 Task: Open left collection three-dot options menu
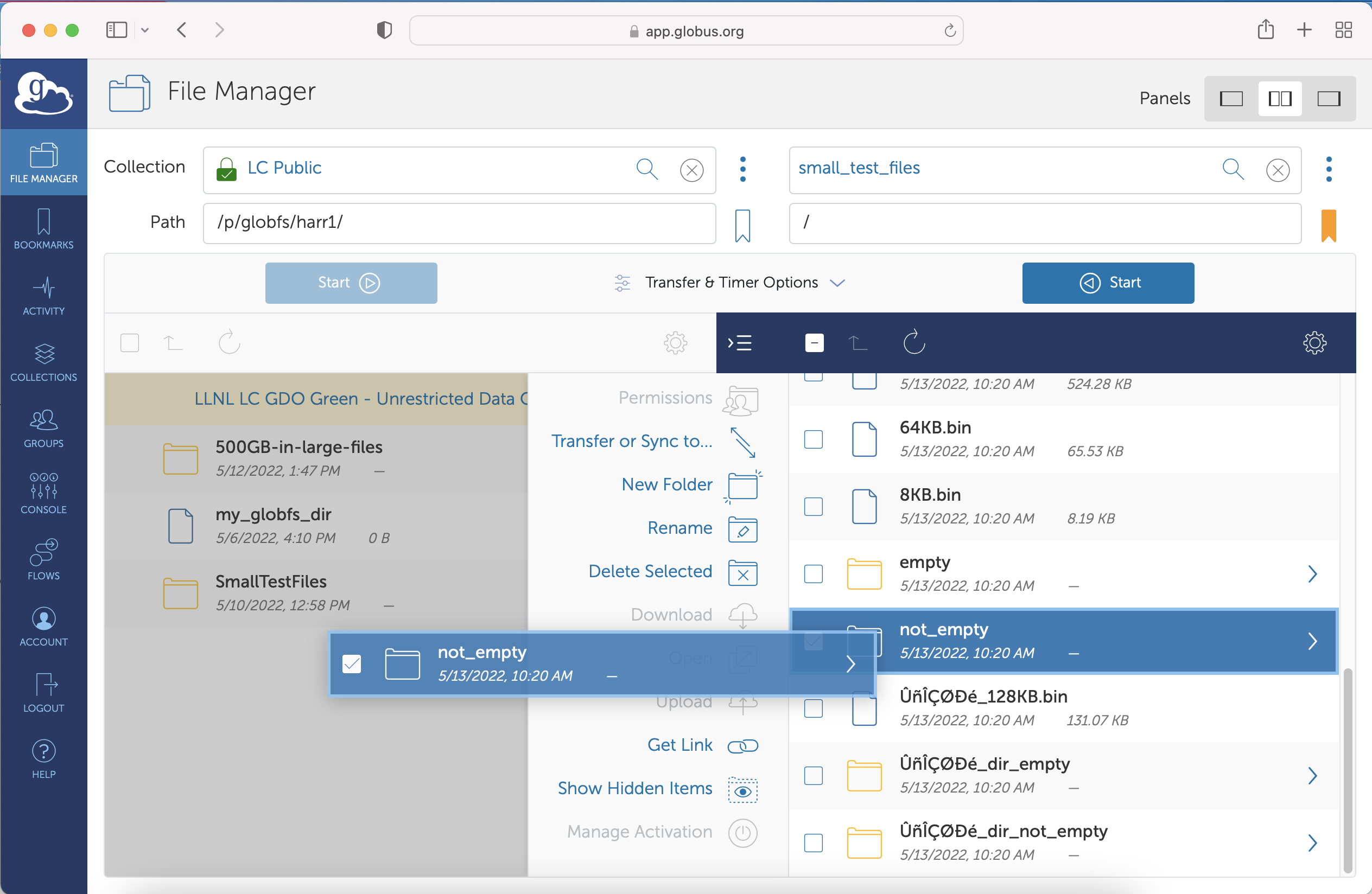coord(742,169)
